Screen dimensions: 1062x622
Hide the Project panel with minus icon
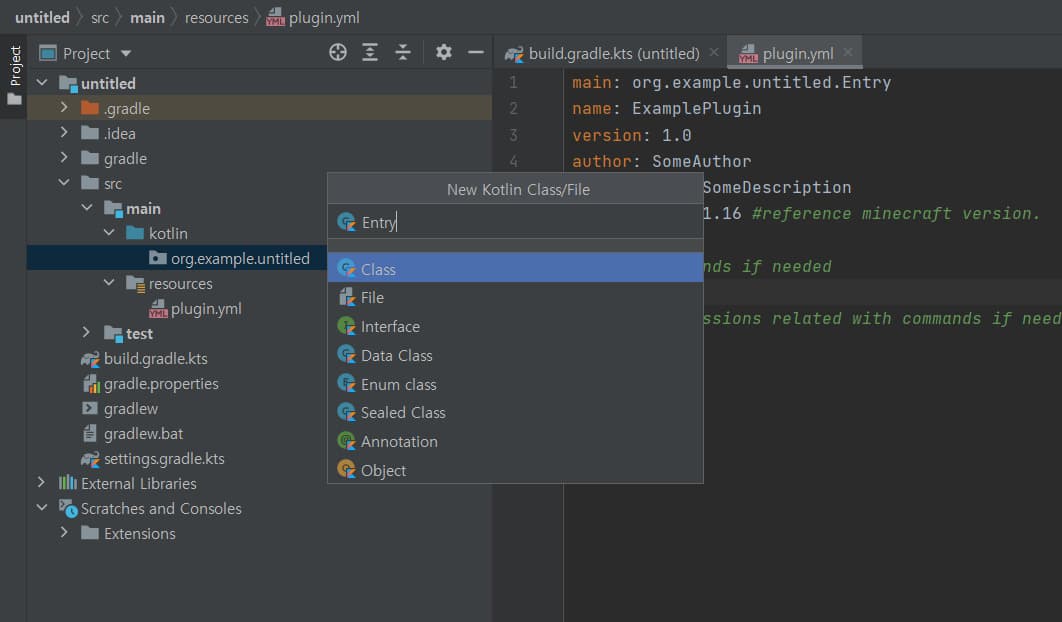click(x=476, y=53)
